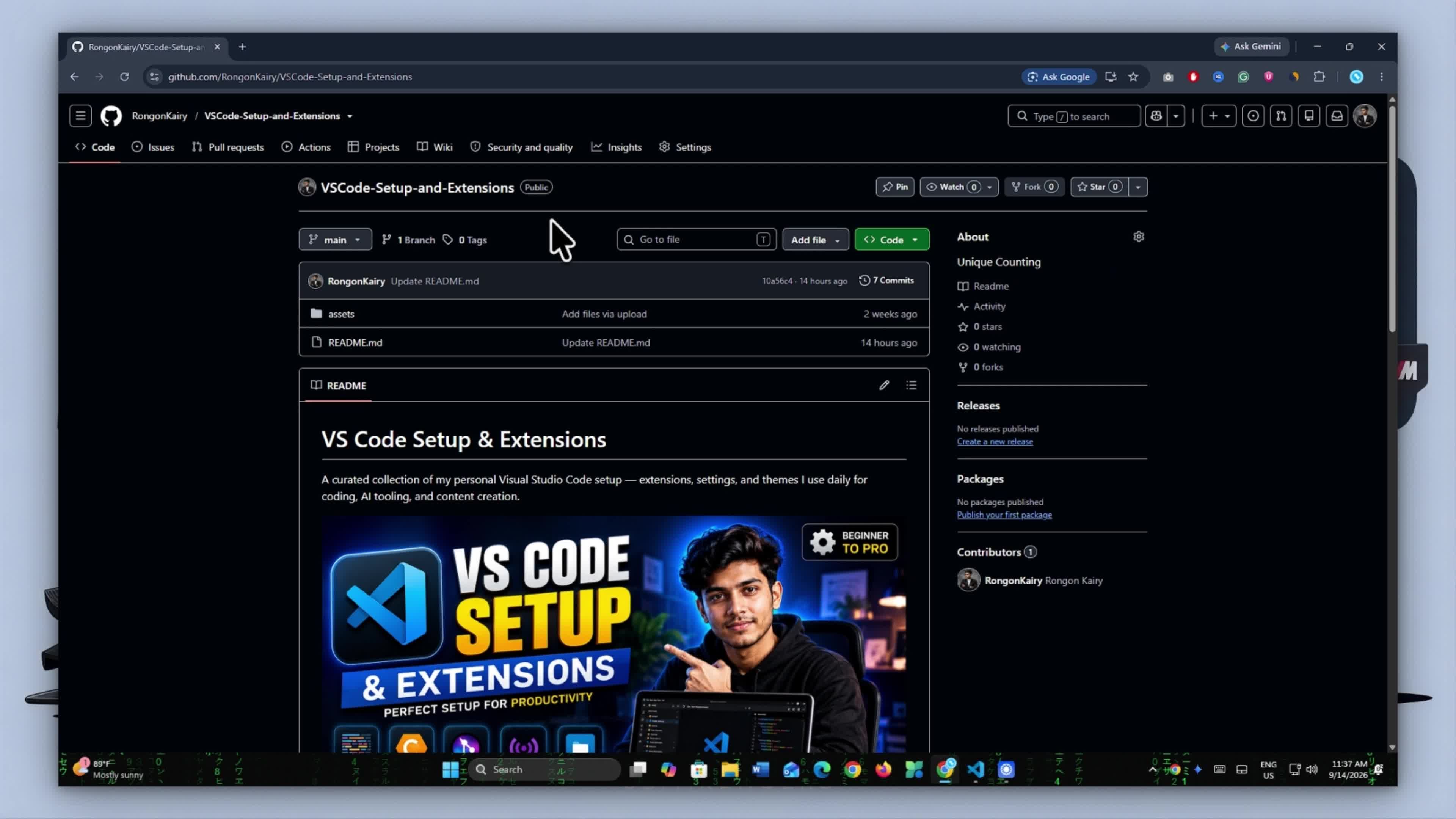Image resolution: width=1456 pixels, height=819 pixels.
Task: Switch to the Pull requests tab
Action: [228, 147]
